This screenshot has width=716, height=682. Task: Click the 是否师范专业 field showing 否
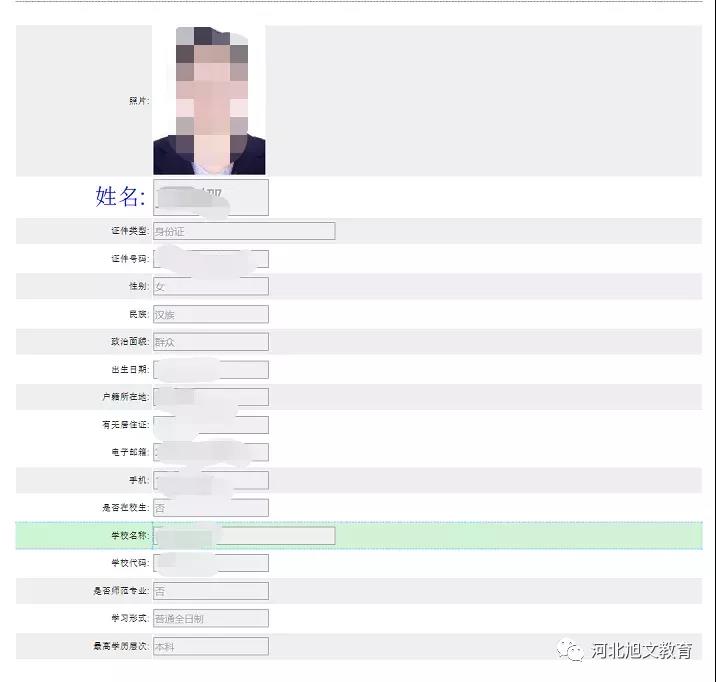point(211,591)
